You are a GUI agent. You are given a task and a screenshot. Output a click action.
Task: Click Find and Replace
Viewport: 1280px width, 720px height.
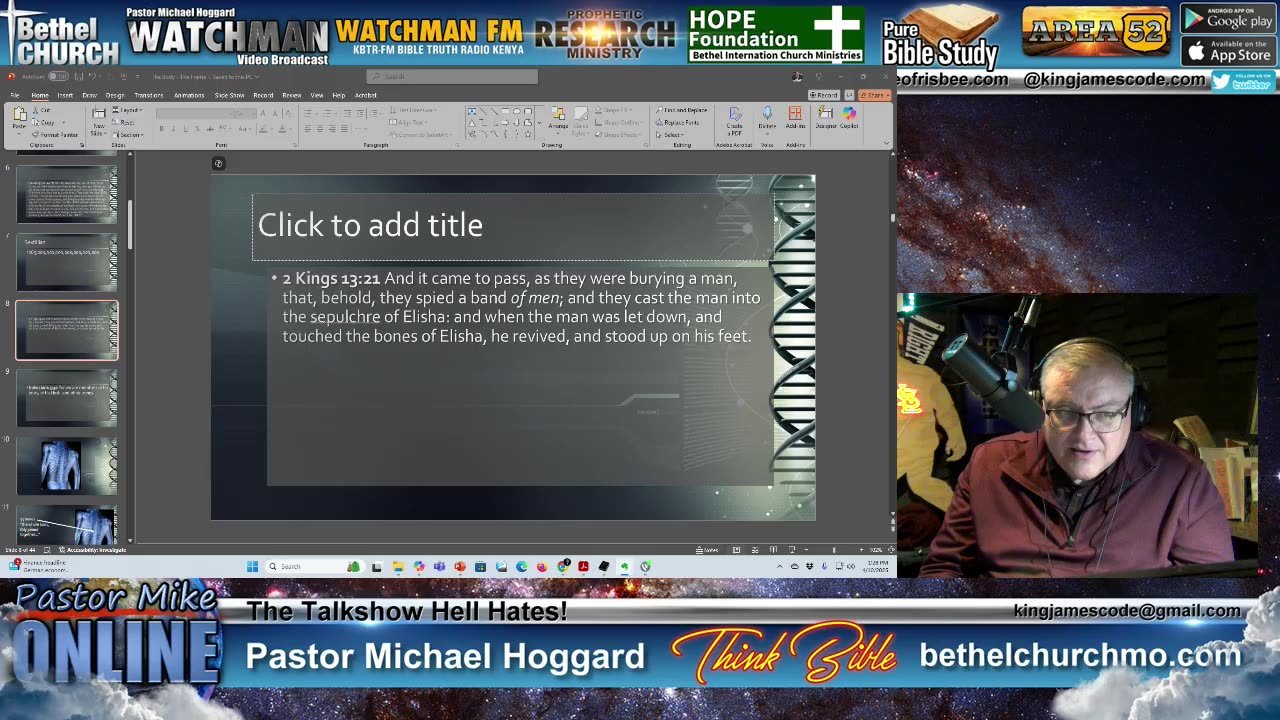pyautogui.click(x=684, y=110)
